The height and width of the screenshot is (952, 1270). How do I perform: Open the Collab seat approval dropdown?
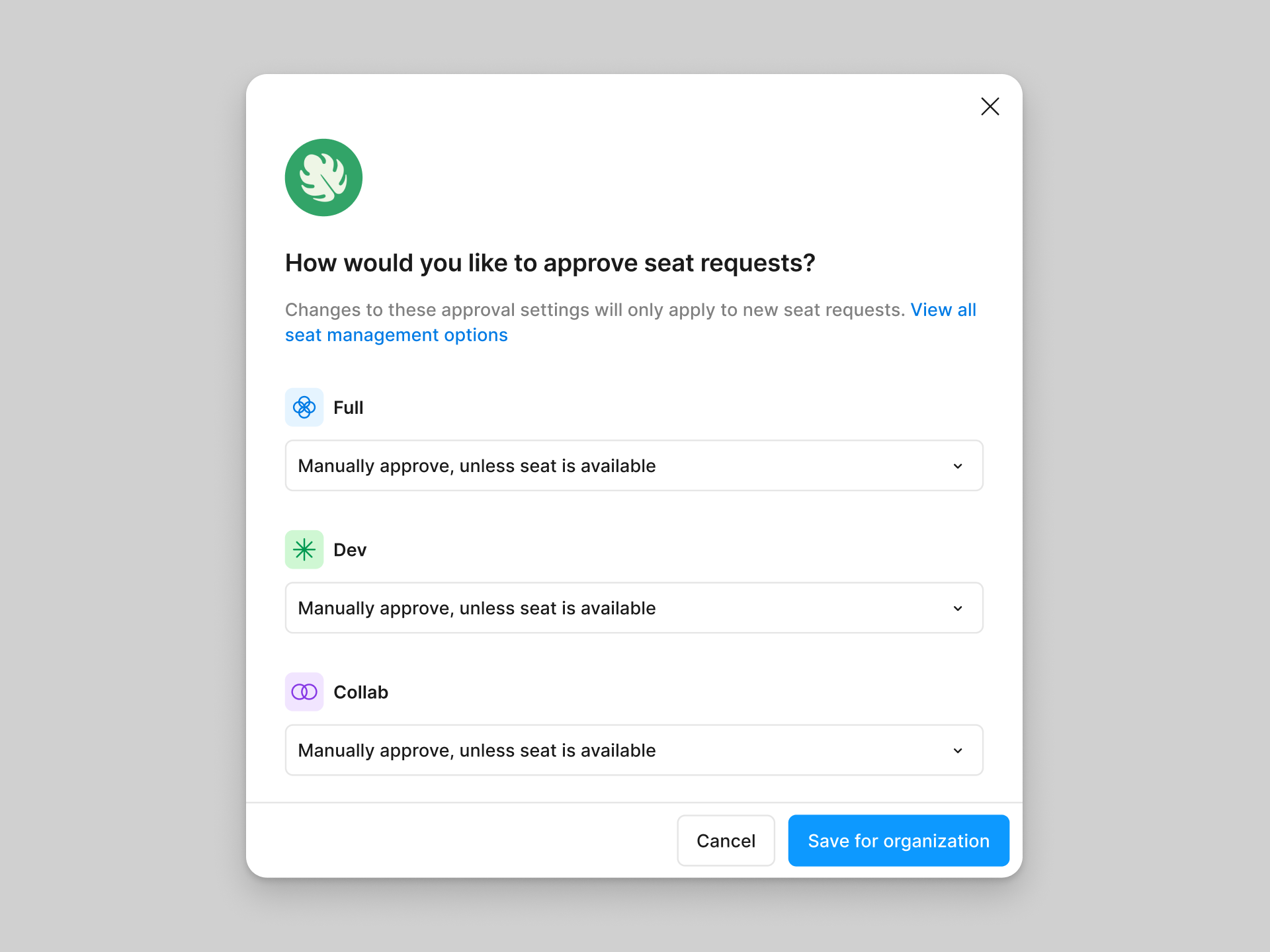[634, 750]
